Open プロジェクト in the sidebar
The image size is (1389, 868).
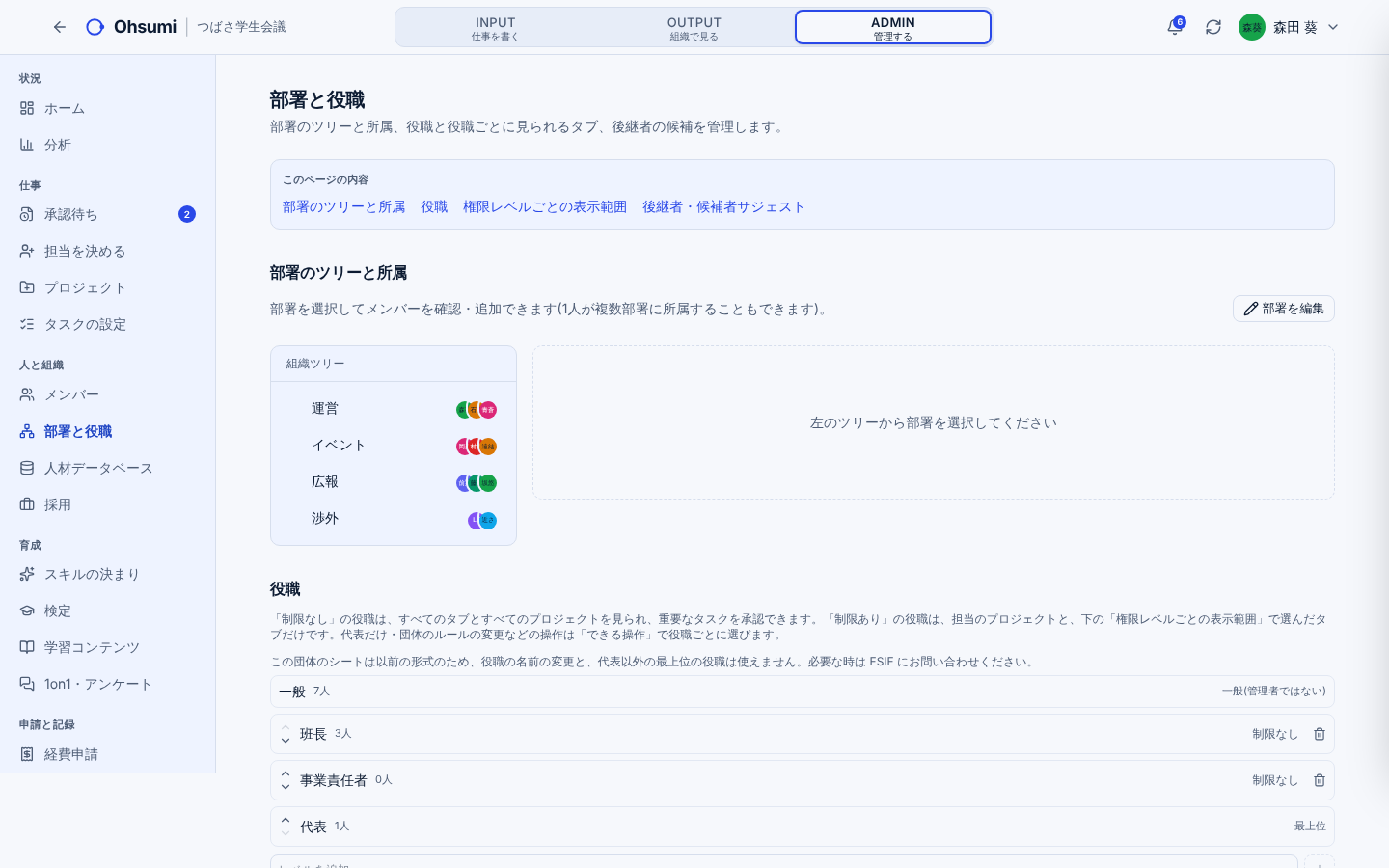click(x=107, y=287)
